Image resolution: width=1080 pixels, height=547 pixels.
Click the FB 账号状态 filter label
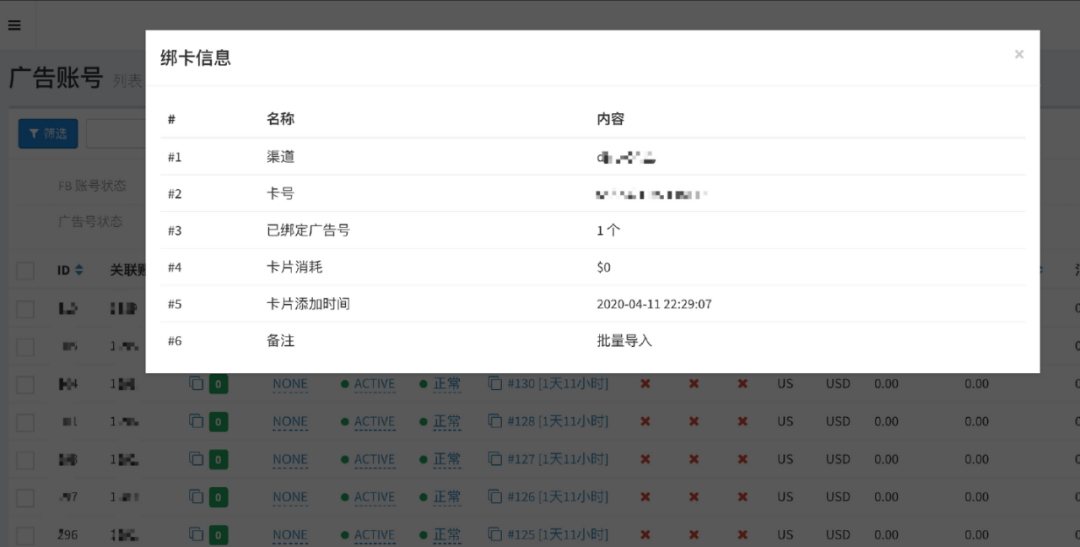coord(92,186)
